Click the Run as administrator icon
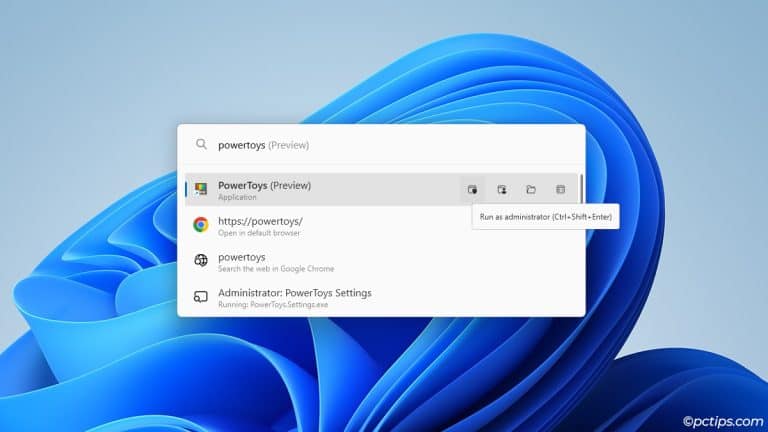The width and height of the screenshot is (768, 432). click(472, 189)
